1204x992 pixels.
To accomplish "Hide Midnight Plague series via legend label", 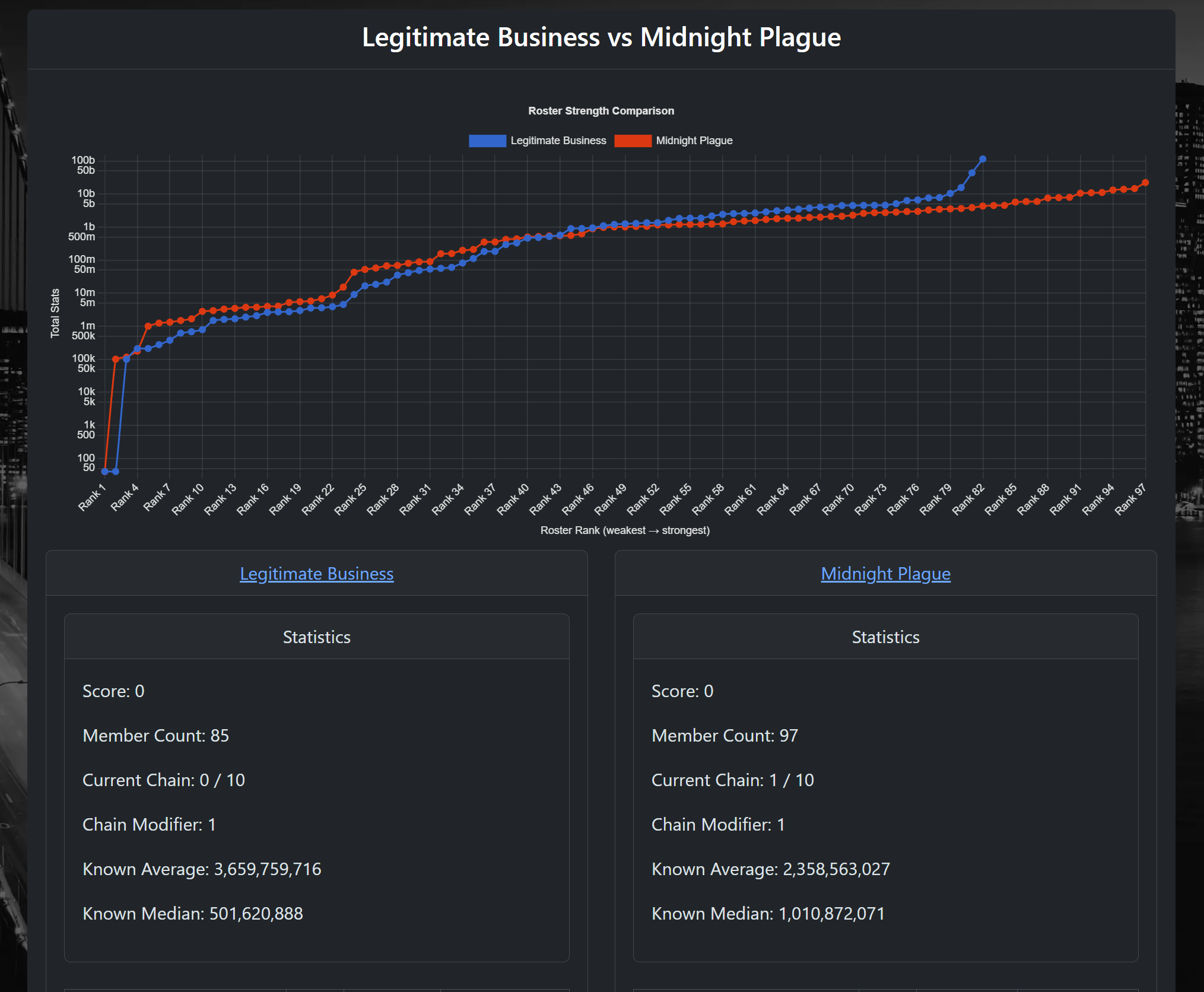I will click(694, 141).
